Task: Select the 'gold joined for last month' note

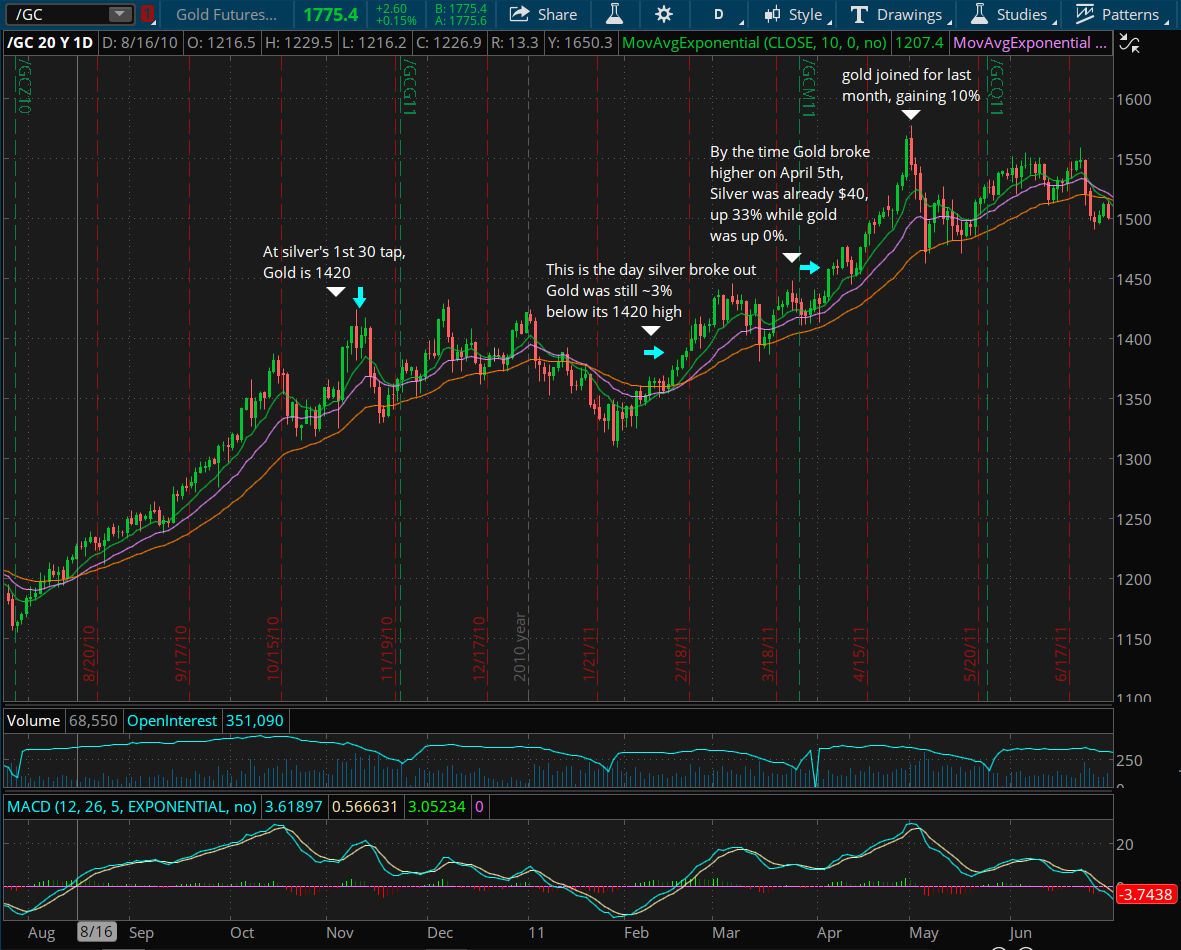Action: tap(911, 85)
